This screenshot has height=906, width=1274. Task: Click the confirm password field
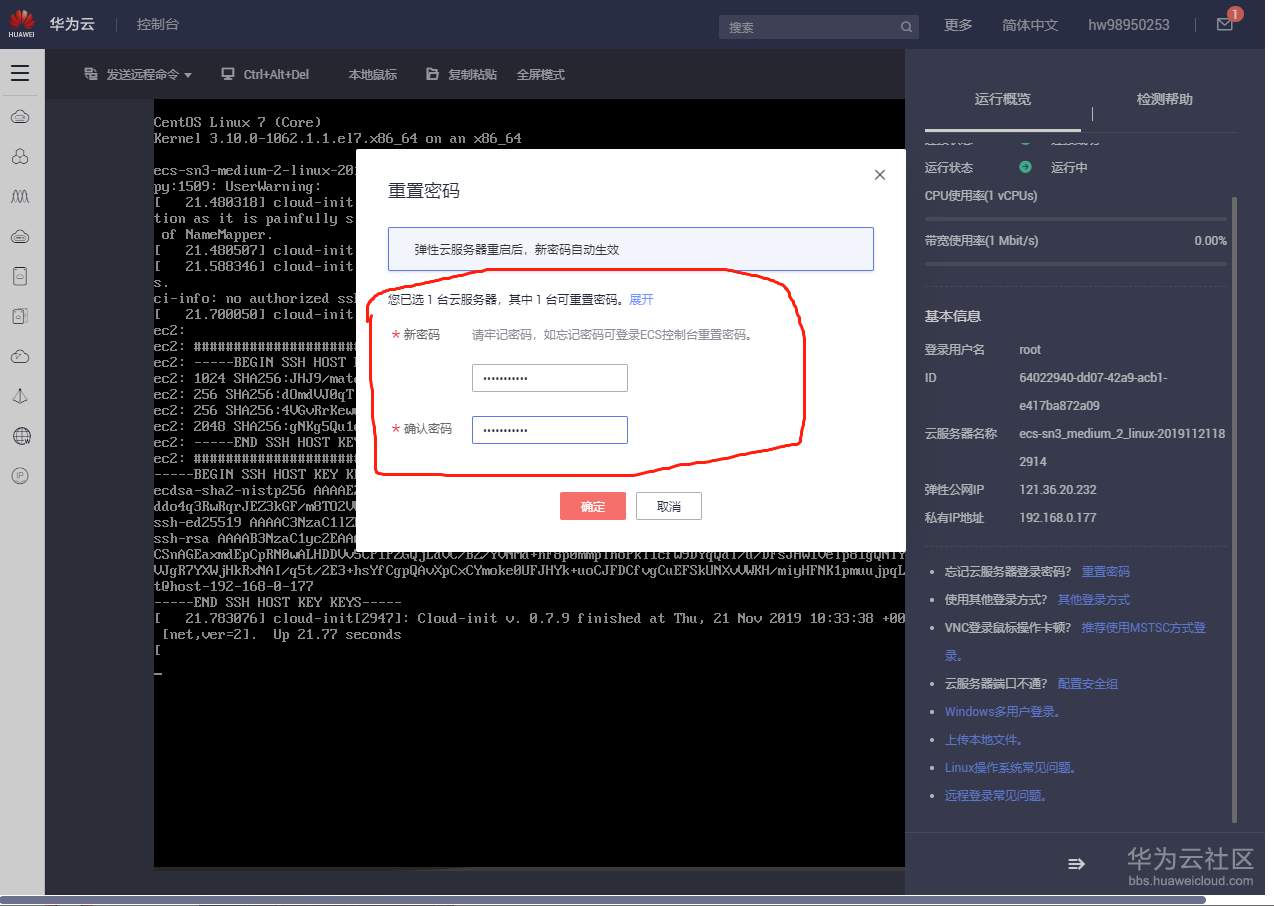(550, 430)
